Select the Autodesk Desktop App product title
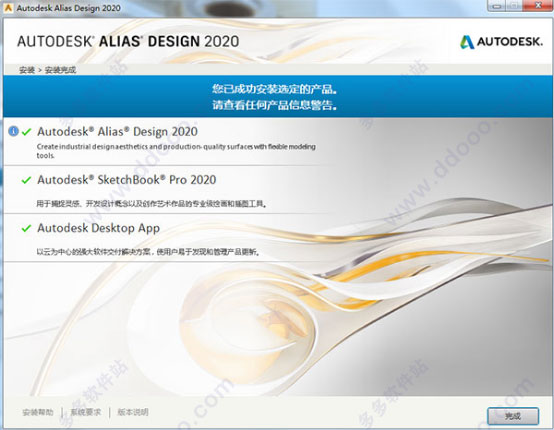 [99, 228]
